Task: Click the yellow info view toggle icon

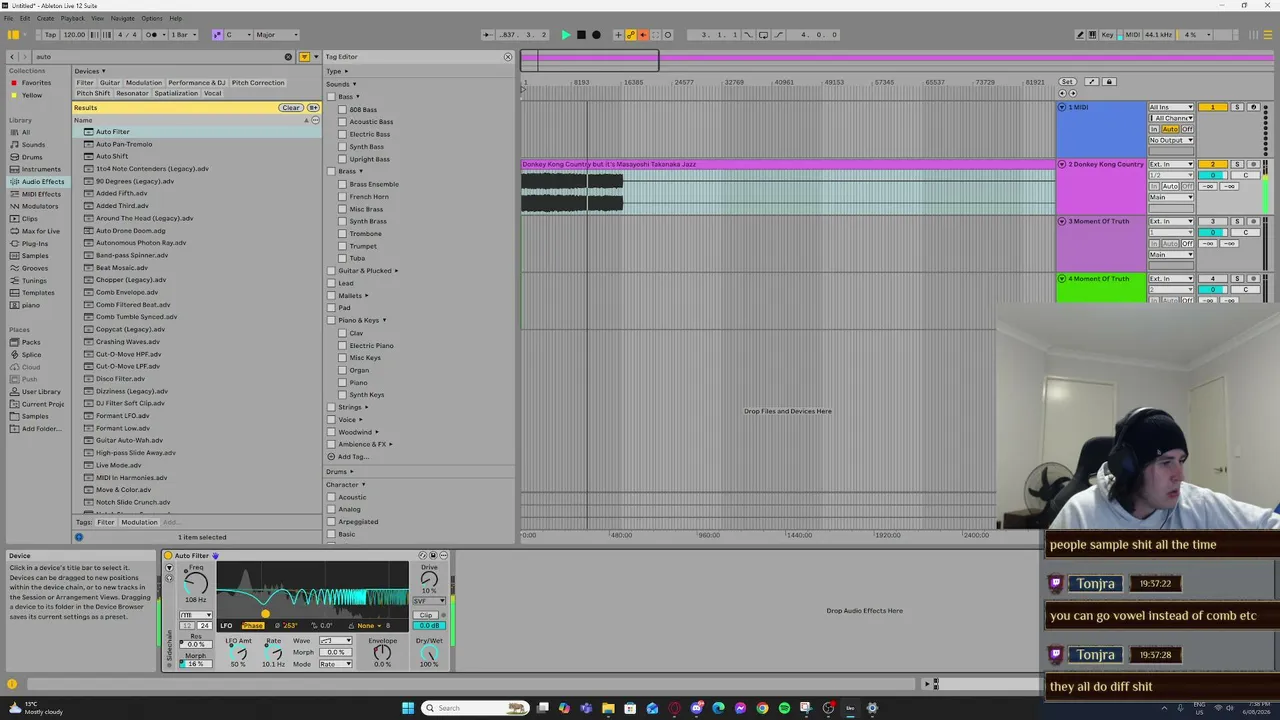Action: point(12,684)
